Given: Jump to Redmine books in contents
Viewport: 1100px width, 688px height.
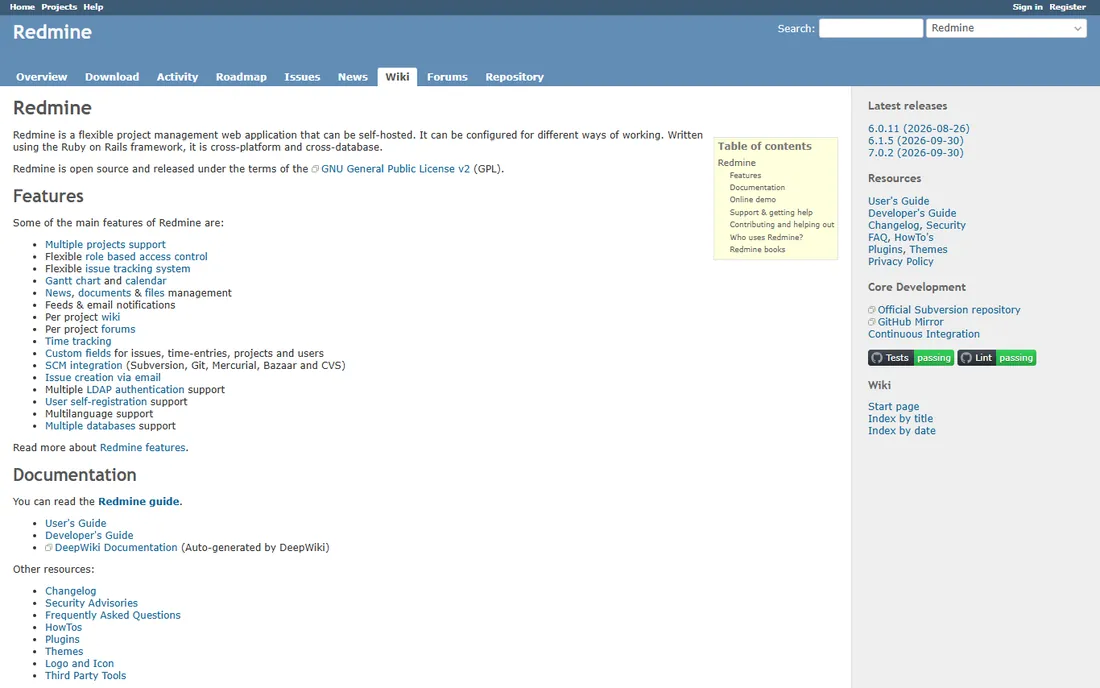Looking at the screenshot, I should tap(757, 250).
